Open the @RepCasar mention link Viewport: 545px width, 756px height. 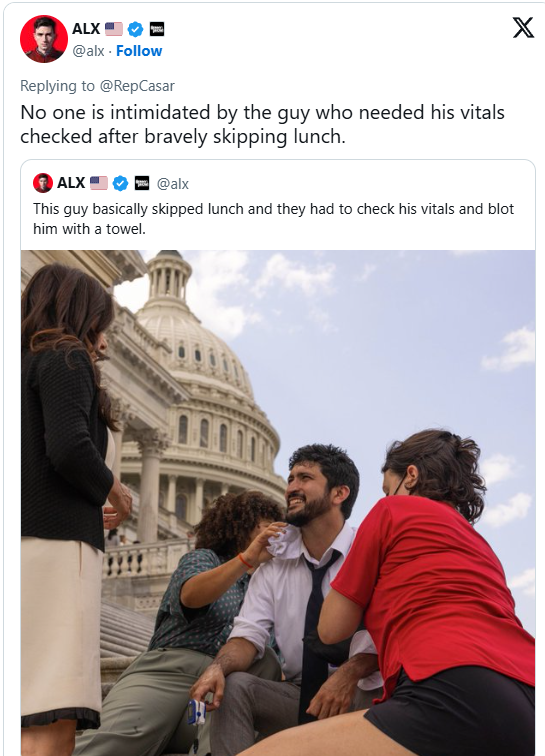tap(137, 86)
